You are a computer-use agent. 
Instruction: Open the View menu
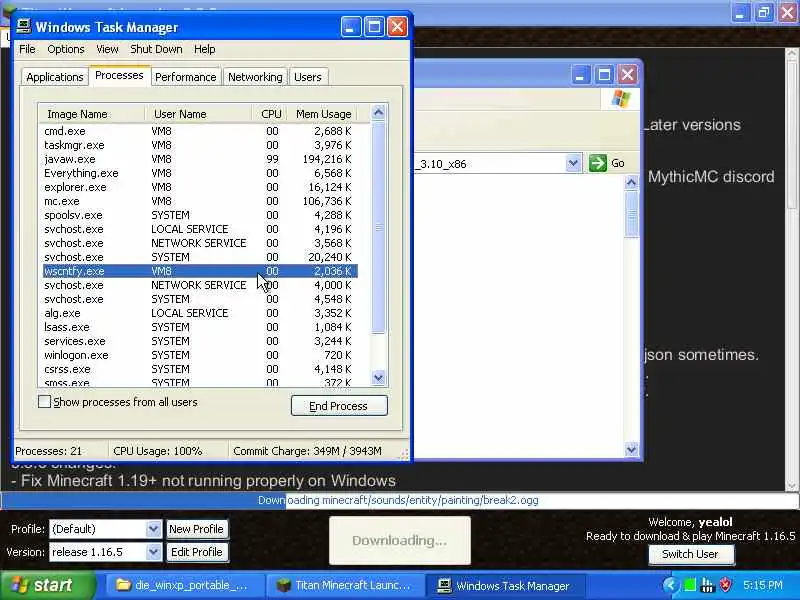(107, 49)
